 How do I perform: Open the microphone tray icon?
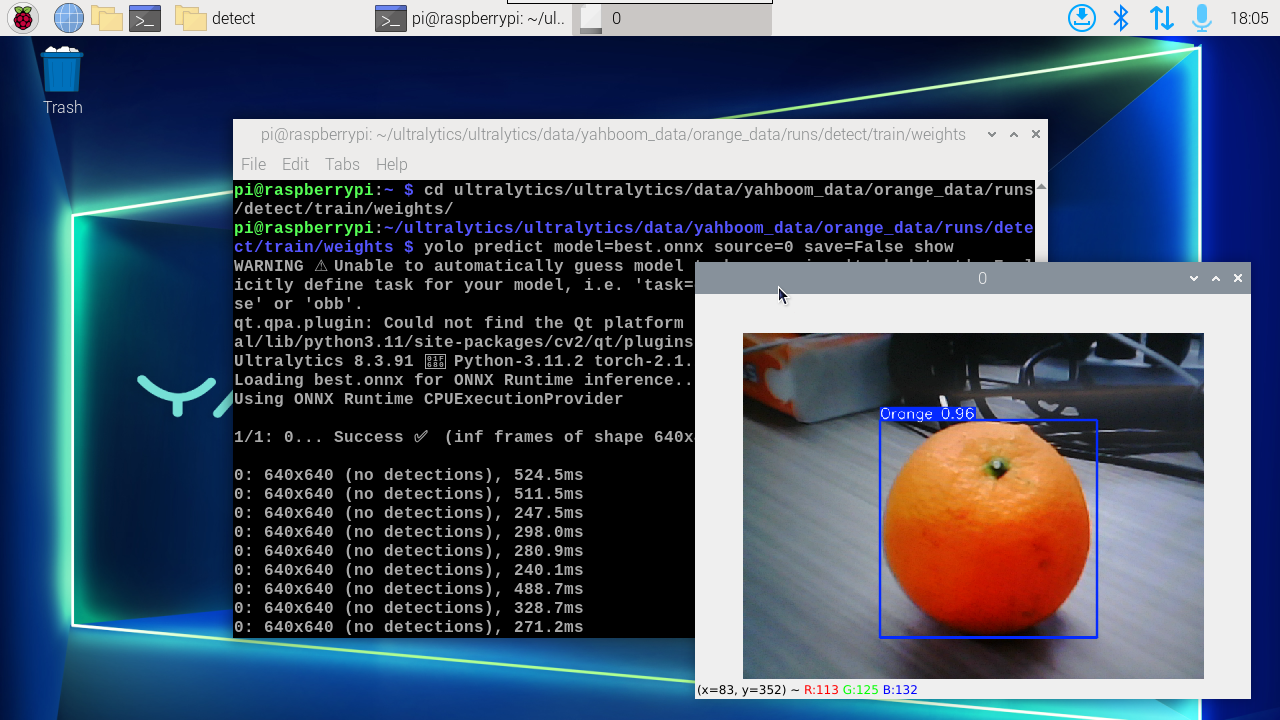[1201, 18]
